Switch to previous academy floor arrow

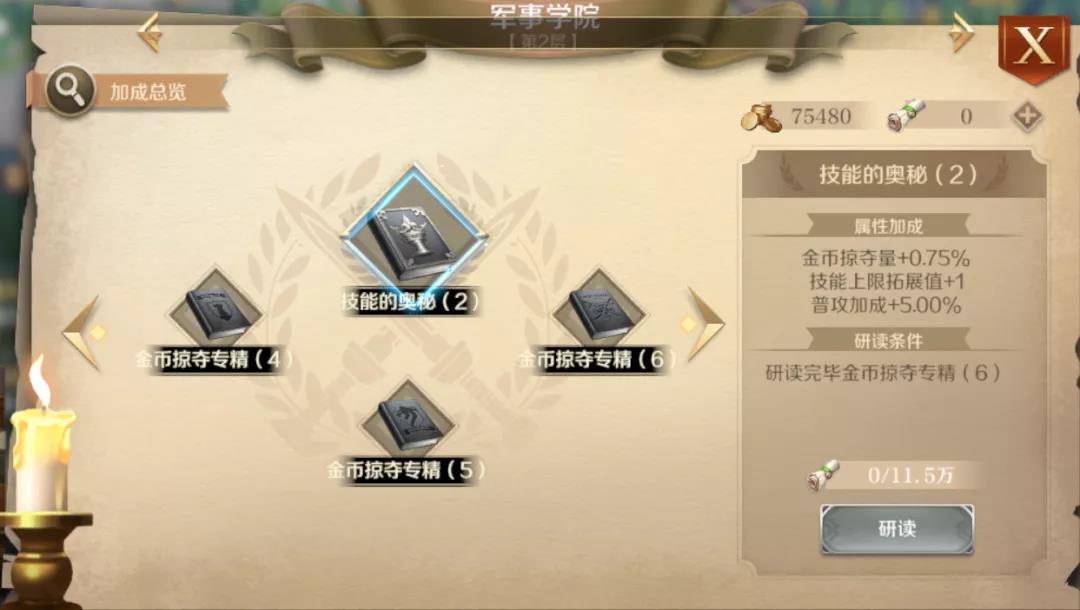(150, 32)
